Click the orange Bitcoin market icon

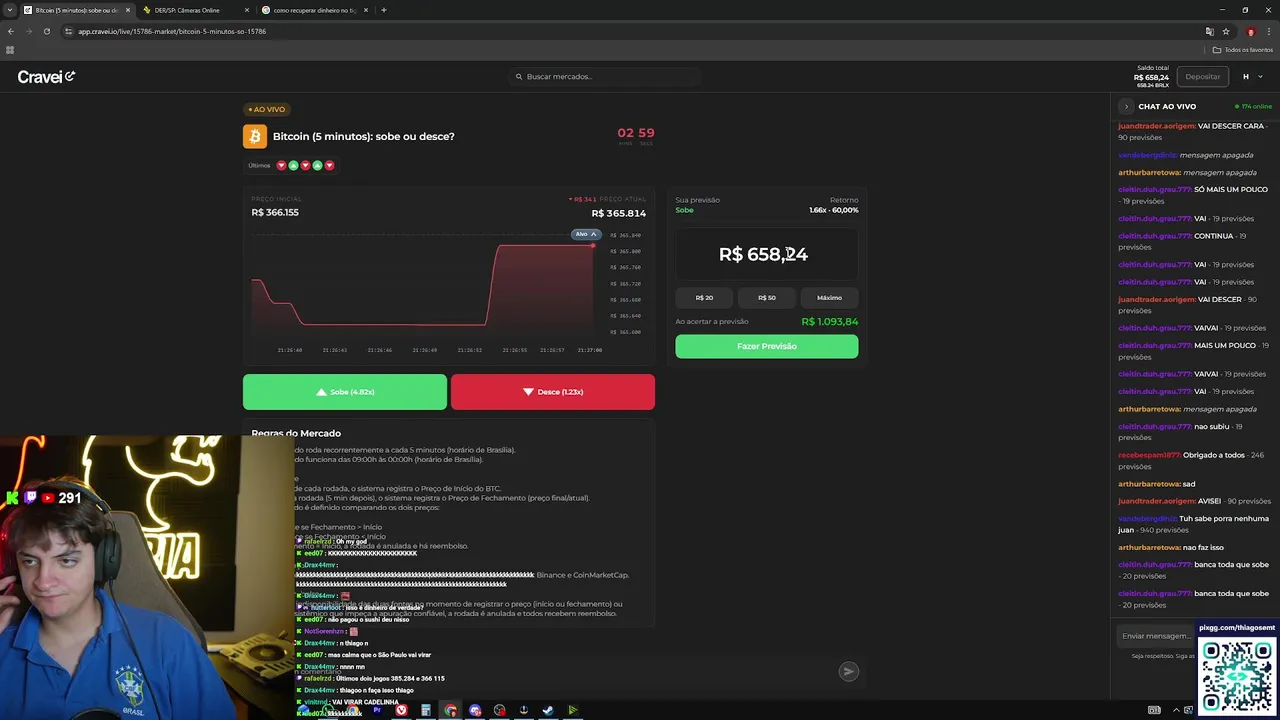(x=255, y=136)
